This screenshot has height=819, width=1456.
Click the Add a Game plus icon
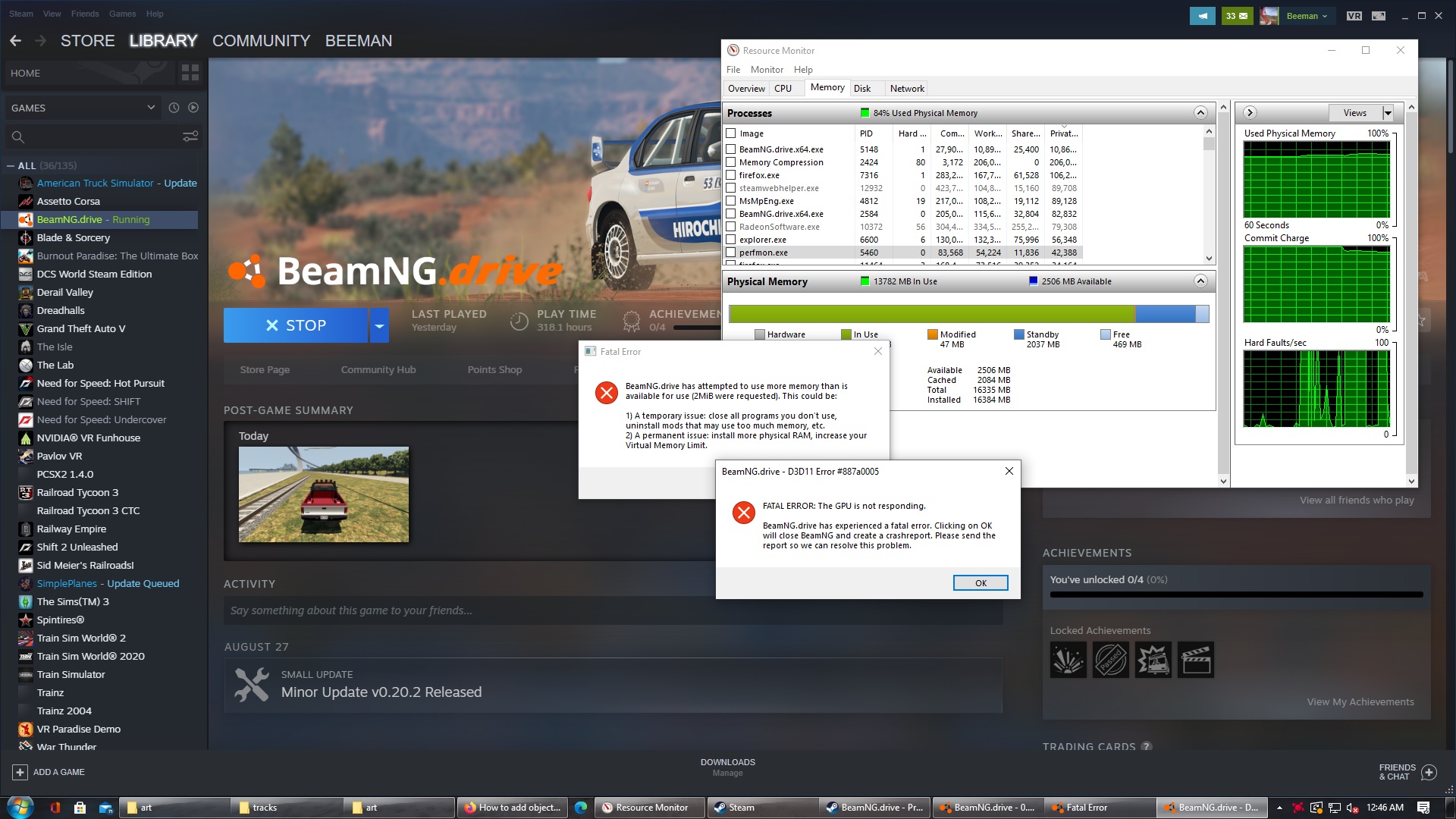20,772
